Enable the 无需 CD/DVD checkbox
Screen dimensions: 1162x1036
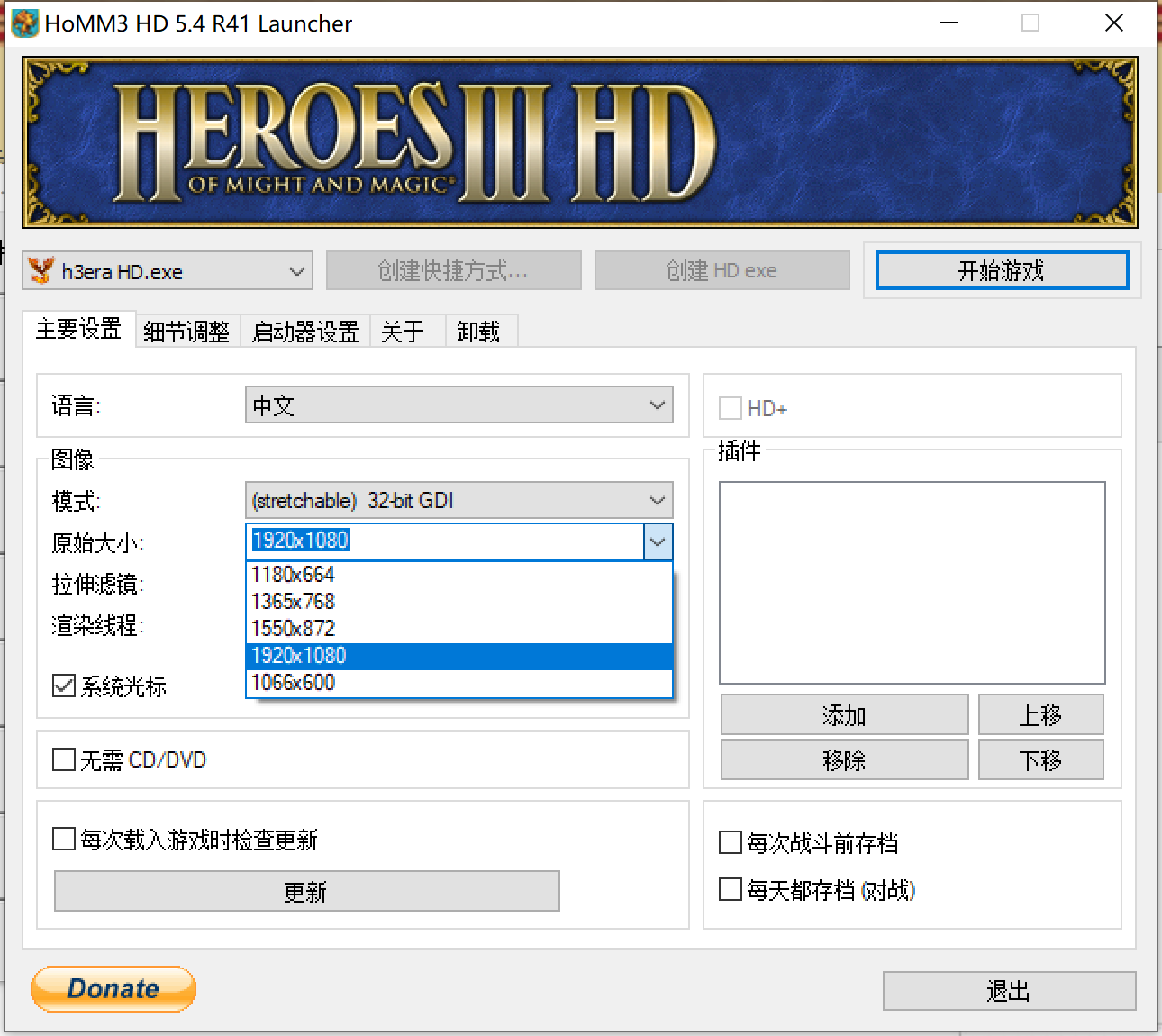[x=64, y=759]
